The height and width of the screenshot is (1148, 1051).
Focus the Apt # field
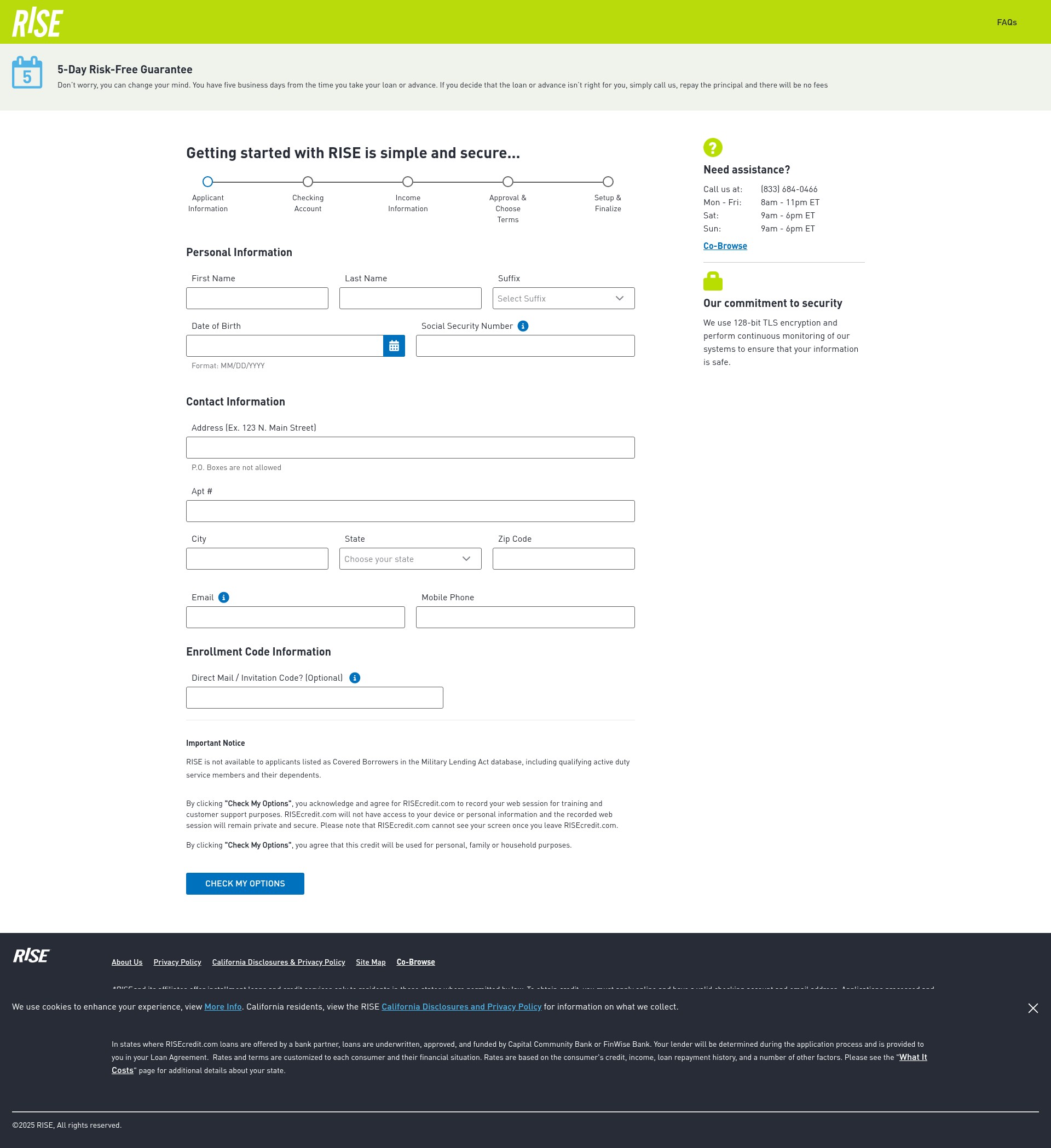(x=410, y=512)
